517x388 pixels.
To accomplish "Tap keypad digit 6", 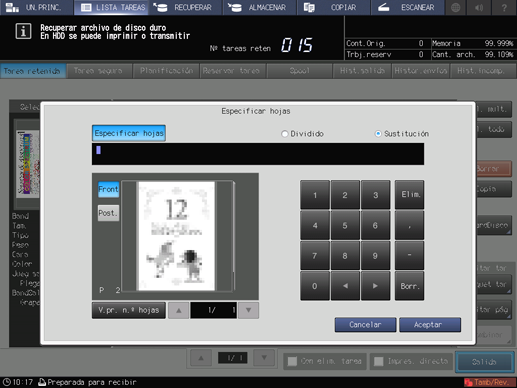I will coord(375,226).
